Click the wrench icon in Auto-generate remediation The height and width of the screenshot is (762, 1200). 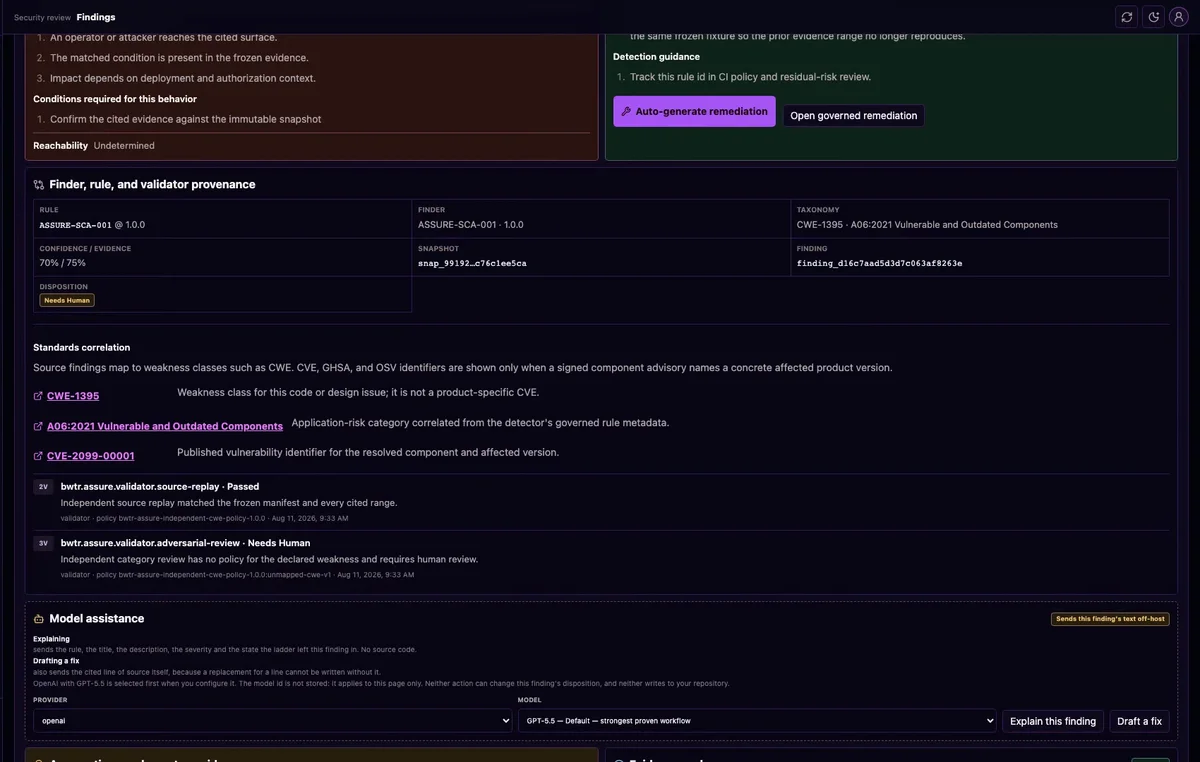pyautogui.click(x=626, y=112)
